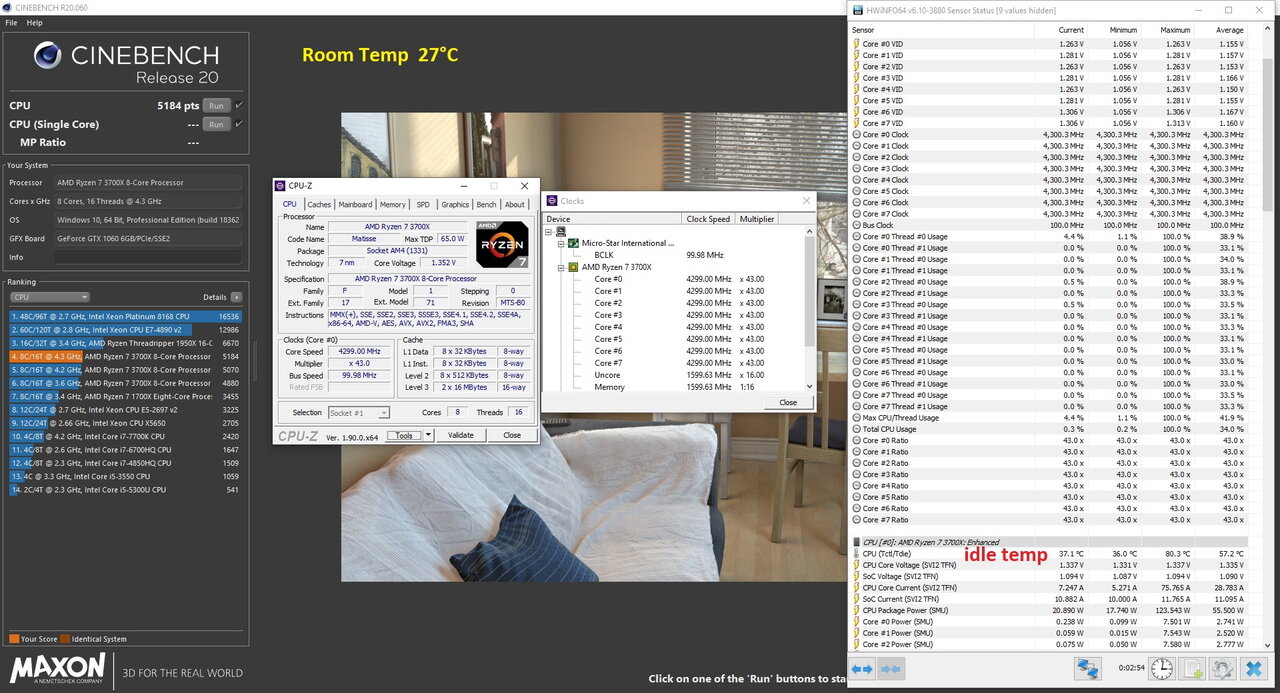Click the Bus Clock sensor icon

[857, 225]
